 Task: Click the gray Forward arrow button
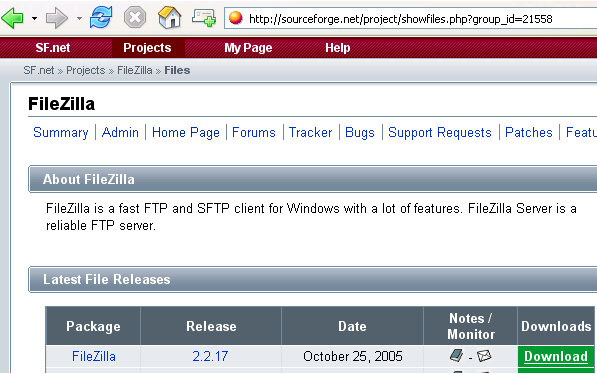coord(56,18)
